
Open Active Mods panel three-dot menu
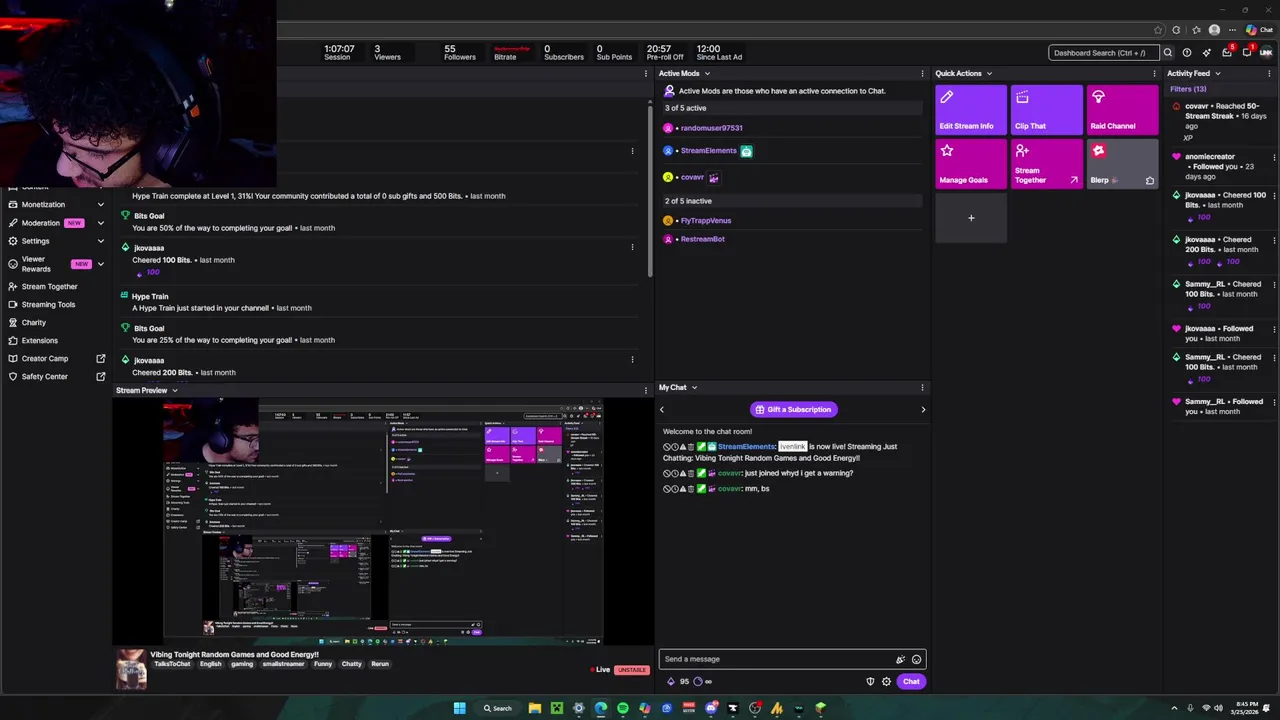[x=922, y=73]
